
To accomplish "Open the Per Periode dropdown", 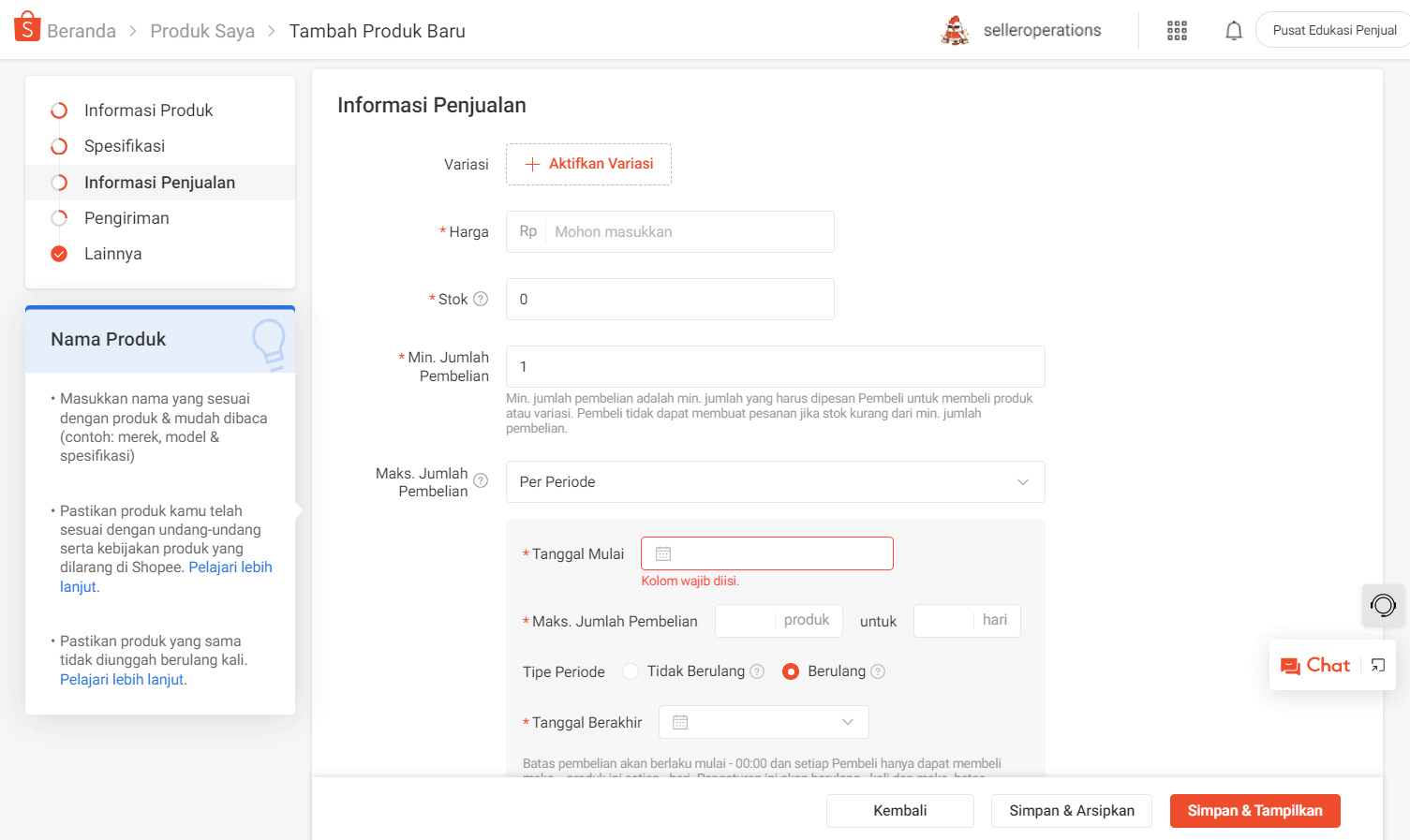I will coord(775,481).
